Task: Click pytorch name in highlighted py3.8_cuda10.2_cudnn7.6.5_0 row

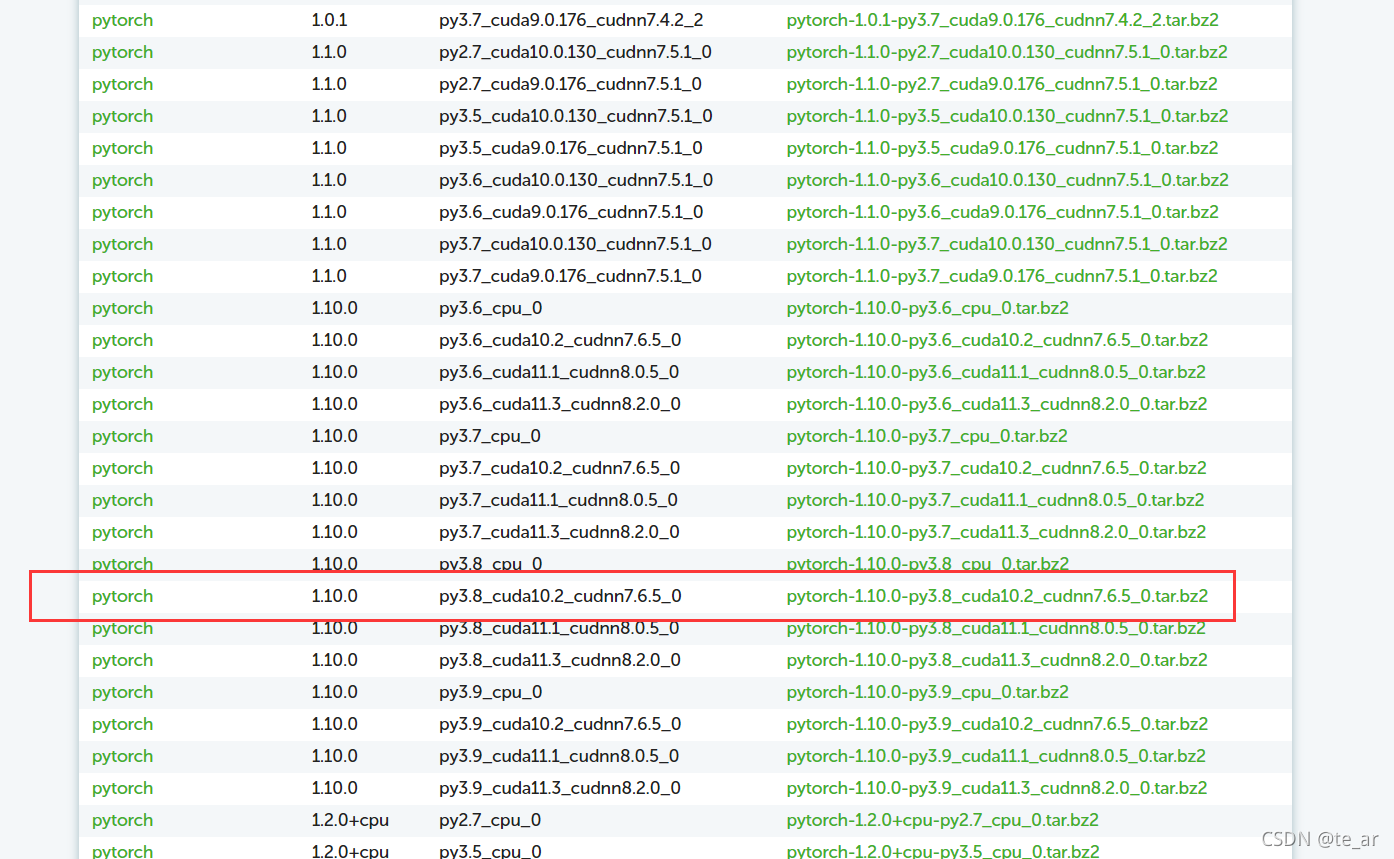Action: [x=122, y=596]
